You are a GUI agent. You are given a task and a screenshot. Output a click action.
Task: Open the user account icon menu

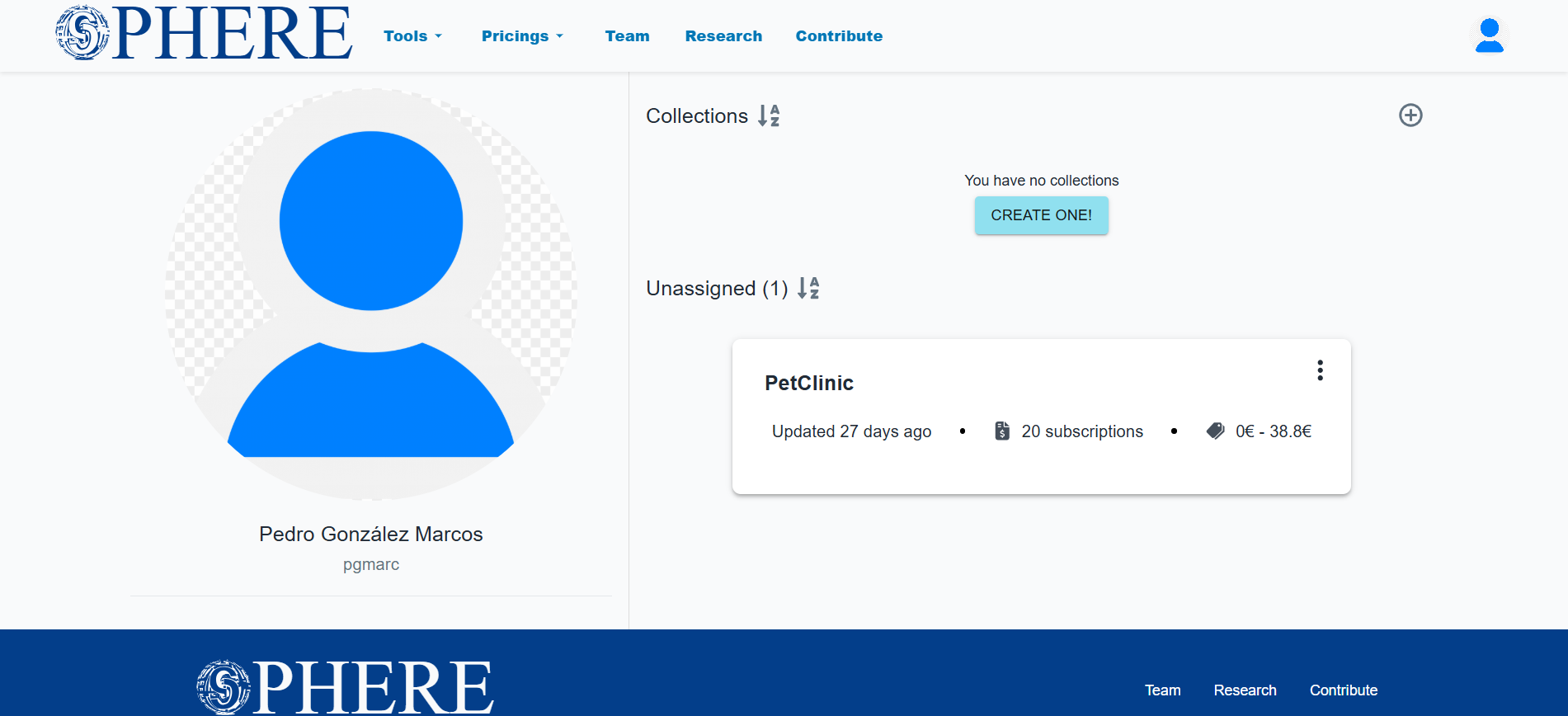tap(1489, 35)
